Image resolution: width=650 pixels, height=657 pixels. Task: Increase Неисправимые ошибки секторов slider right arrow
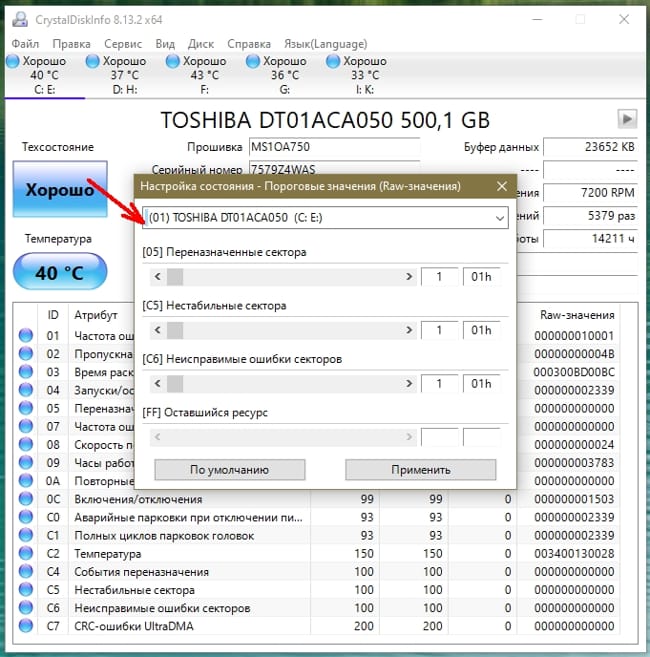[409, 383]
